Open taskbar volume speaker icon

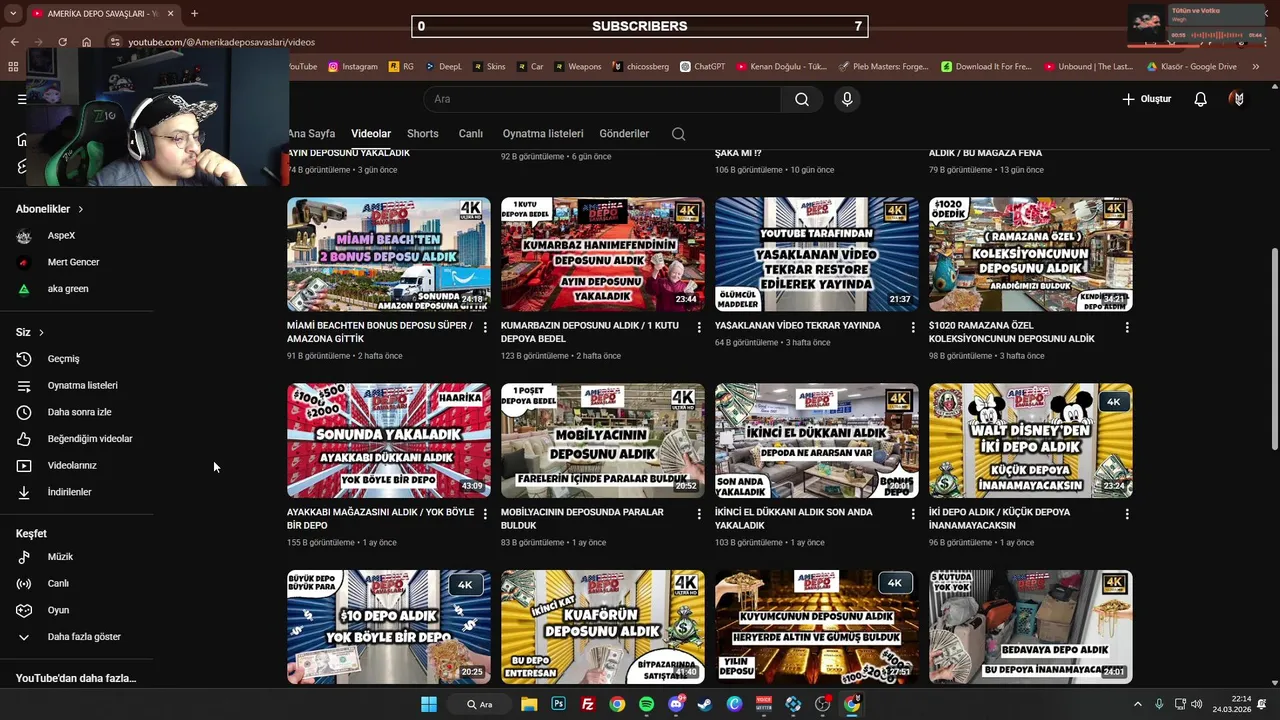pyautogui.click(x=1197, y=704)
